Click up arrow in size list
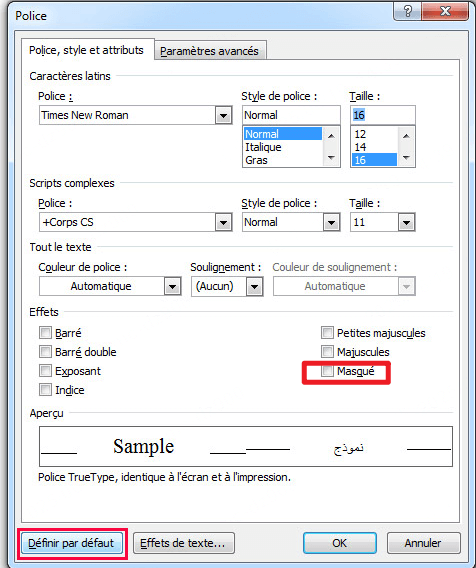 [406, 136]
